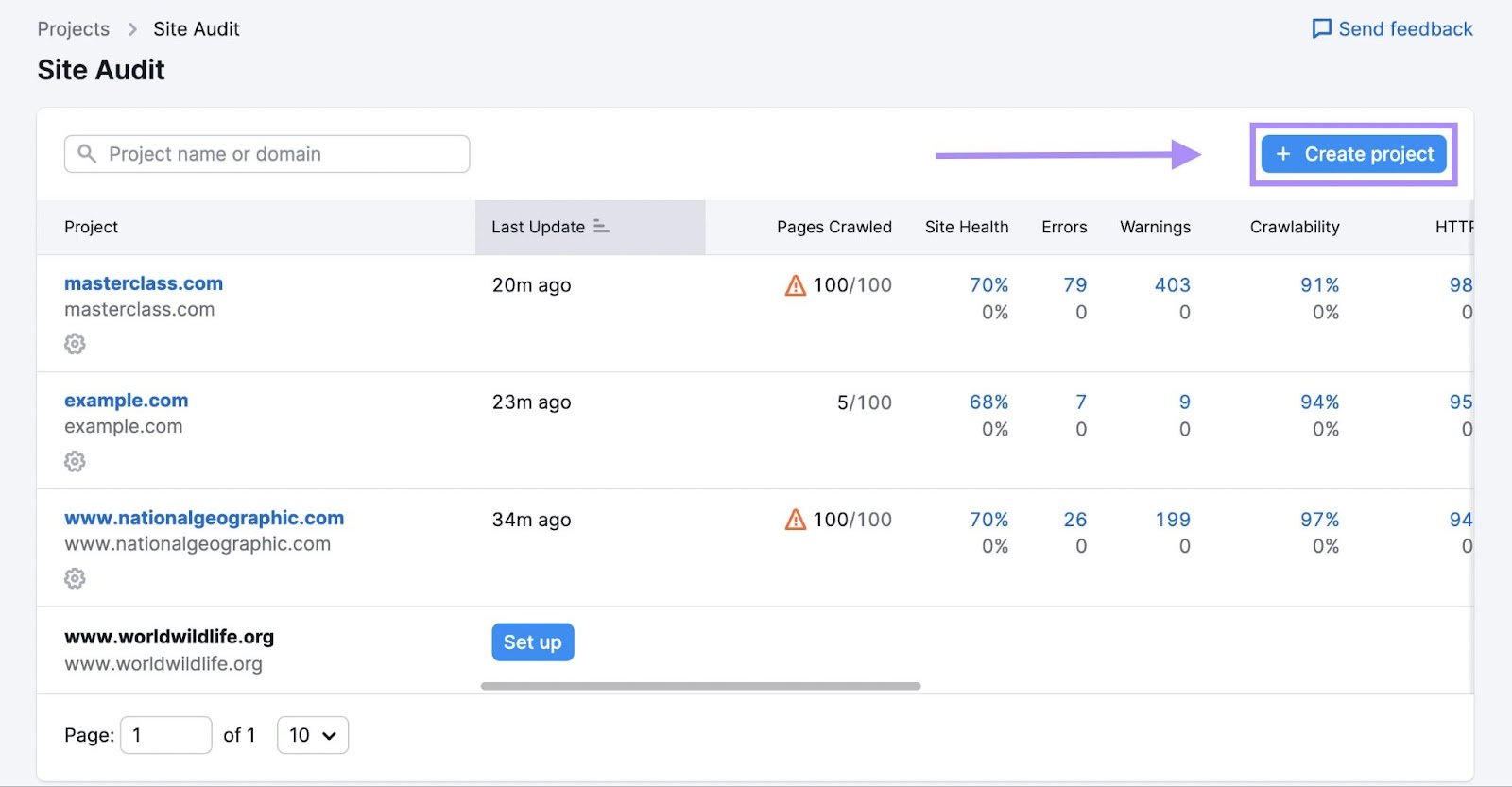
Task: Open 68% site health for example.com
Action: click(x=989, y=402)
